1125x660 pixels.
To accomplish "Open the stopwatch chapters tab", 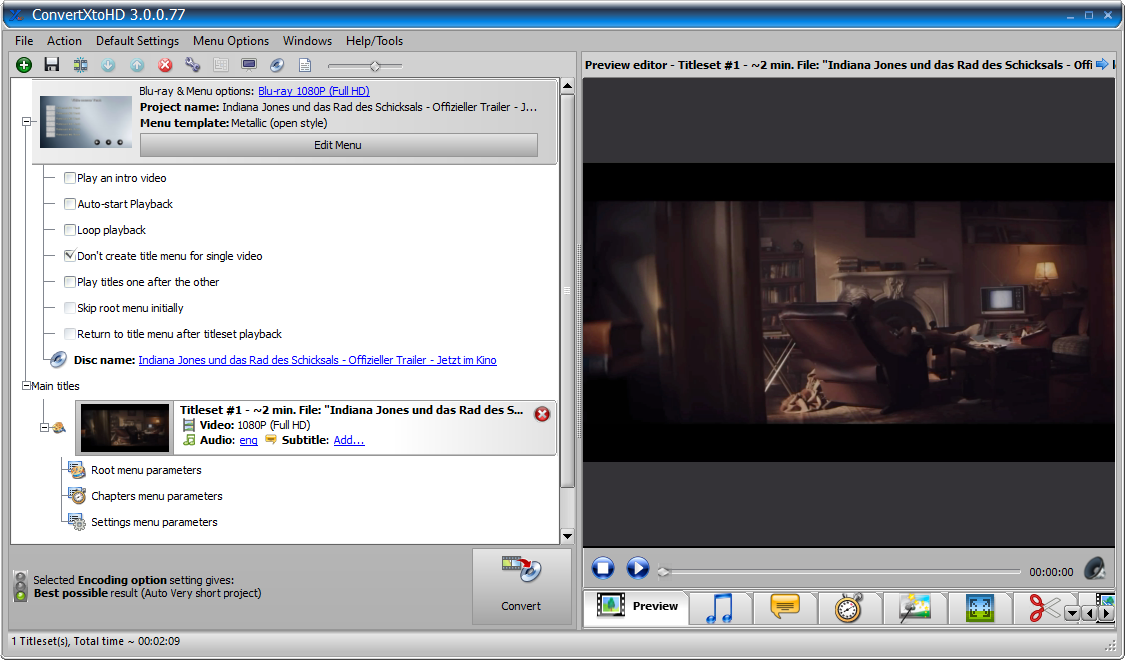I will 849,608.
